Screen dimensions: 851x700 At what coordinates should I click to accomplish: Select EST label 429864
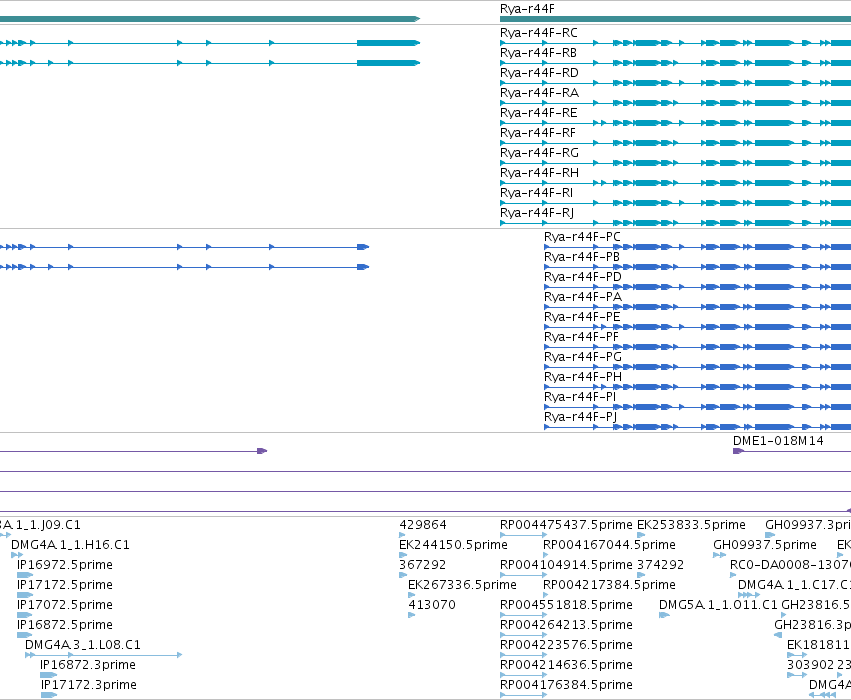click(423, 525)
